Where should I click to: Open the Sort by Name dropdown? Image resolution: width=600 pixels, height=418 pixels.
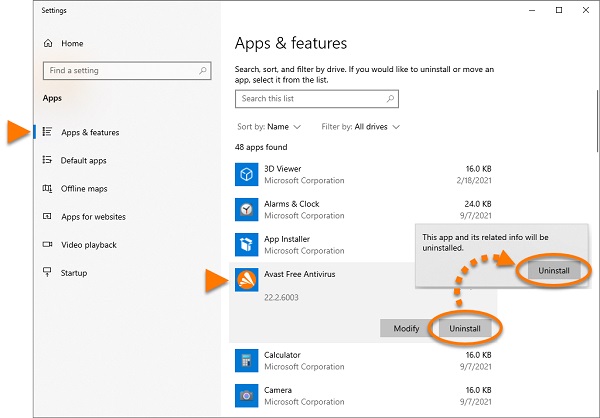click(269, 127)
